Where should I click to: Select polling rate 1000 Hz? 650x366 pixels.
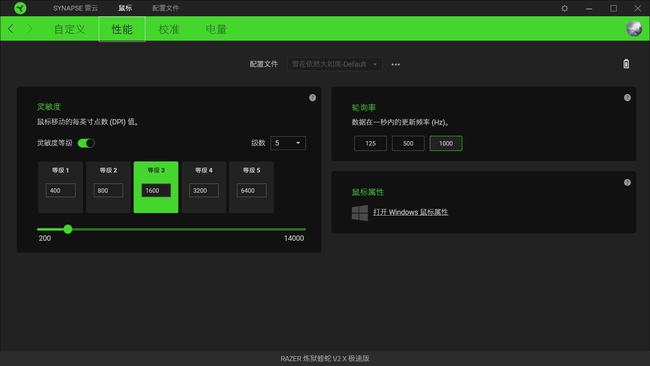tap(446, 143)
